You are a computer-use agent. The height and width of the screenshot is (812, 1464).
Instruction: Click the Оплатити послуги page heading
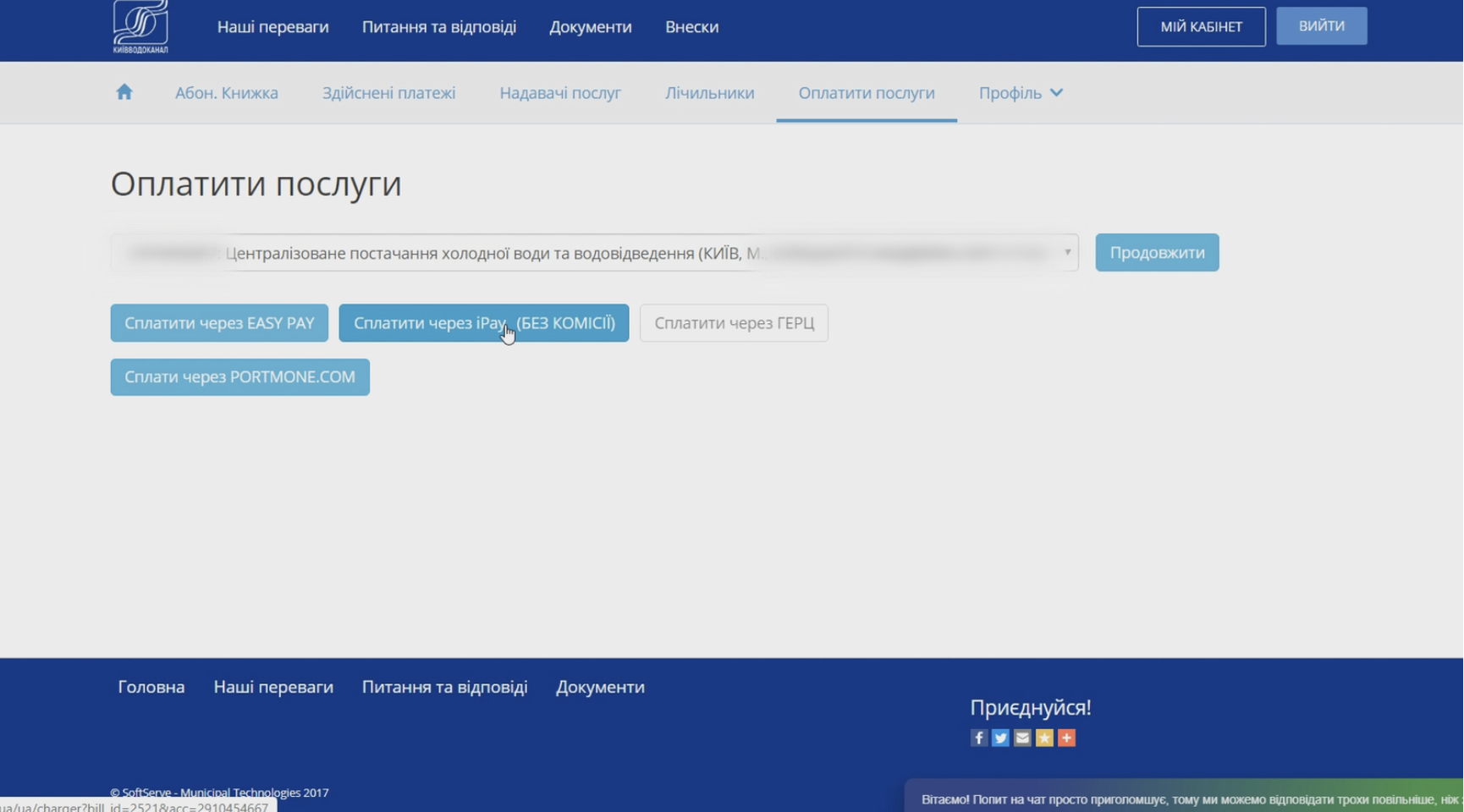coord(256,184)
